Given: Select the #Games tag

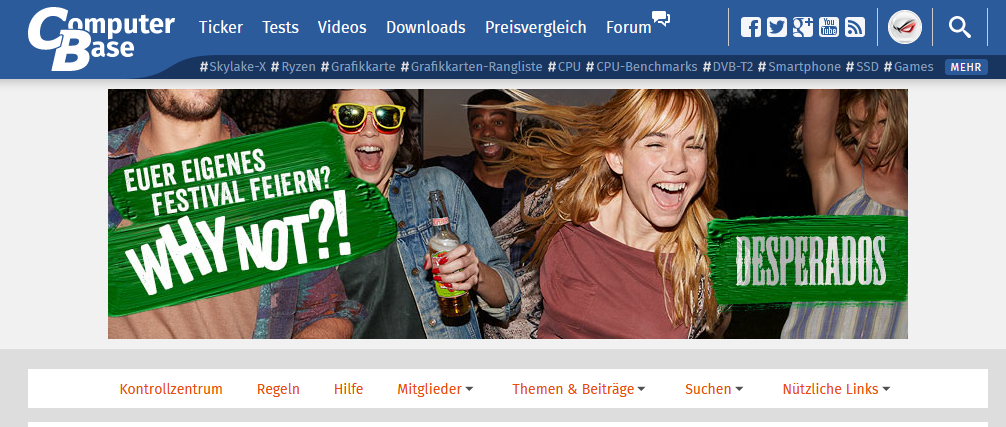Looking at the screenshot, I should [x=908, y=67].
